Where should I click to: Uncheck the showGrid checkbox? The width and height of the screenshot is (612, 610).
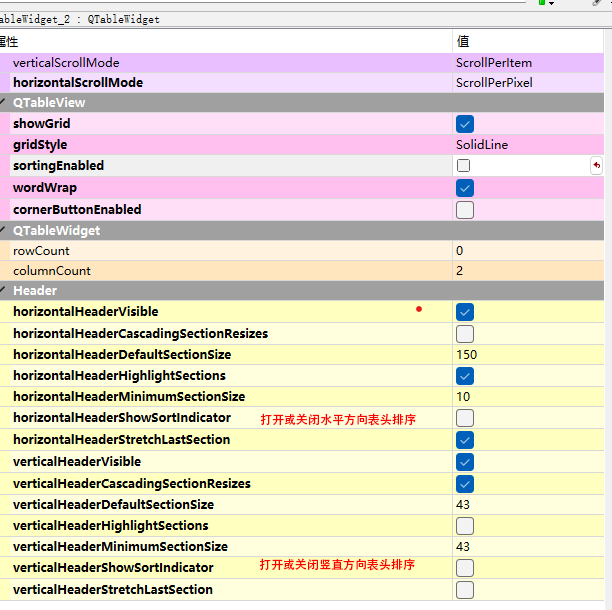[464, 124]
